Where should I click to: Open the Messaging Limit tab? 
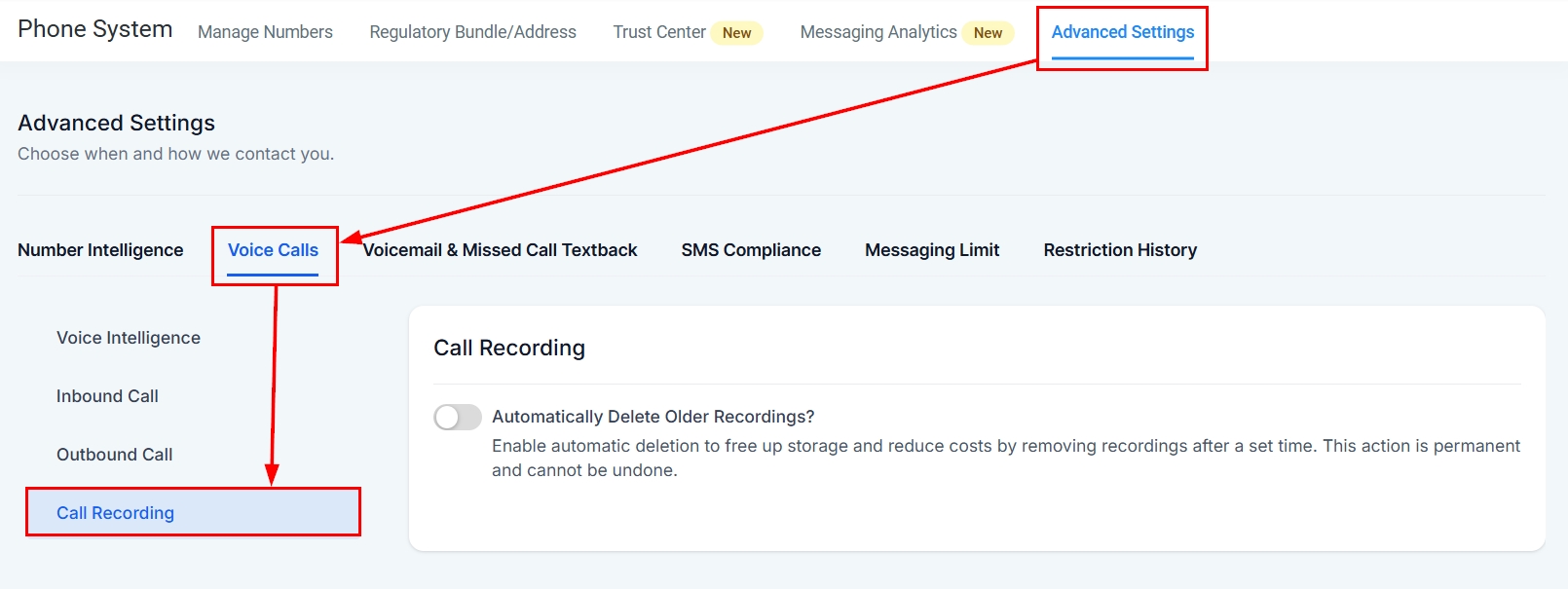pyautogui.click(x=932, y=250)
